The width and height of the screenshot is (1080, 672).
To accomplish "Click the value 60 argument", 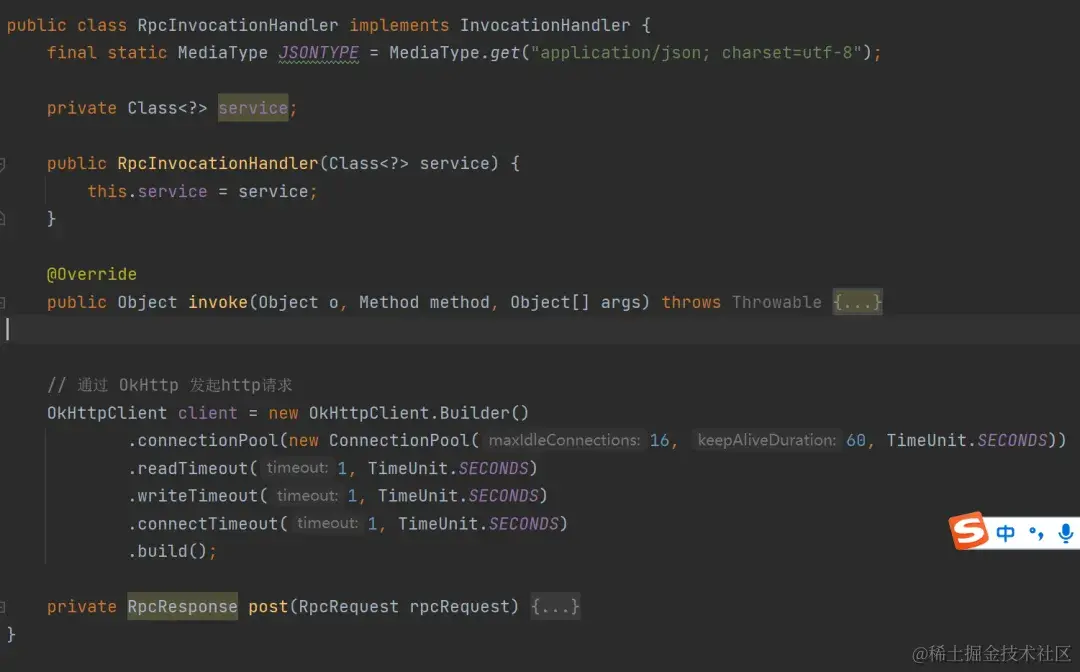I will pyautogui.click(x=855, y=441).
